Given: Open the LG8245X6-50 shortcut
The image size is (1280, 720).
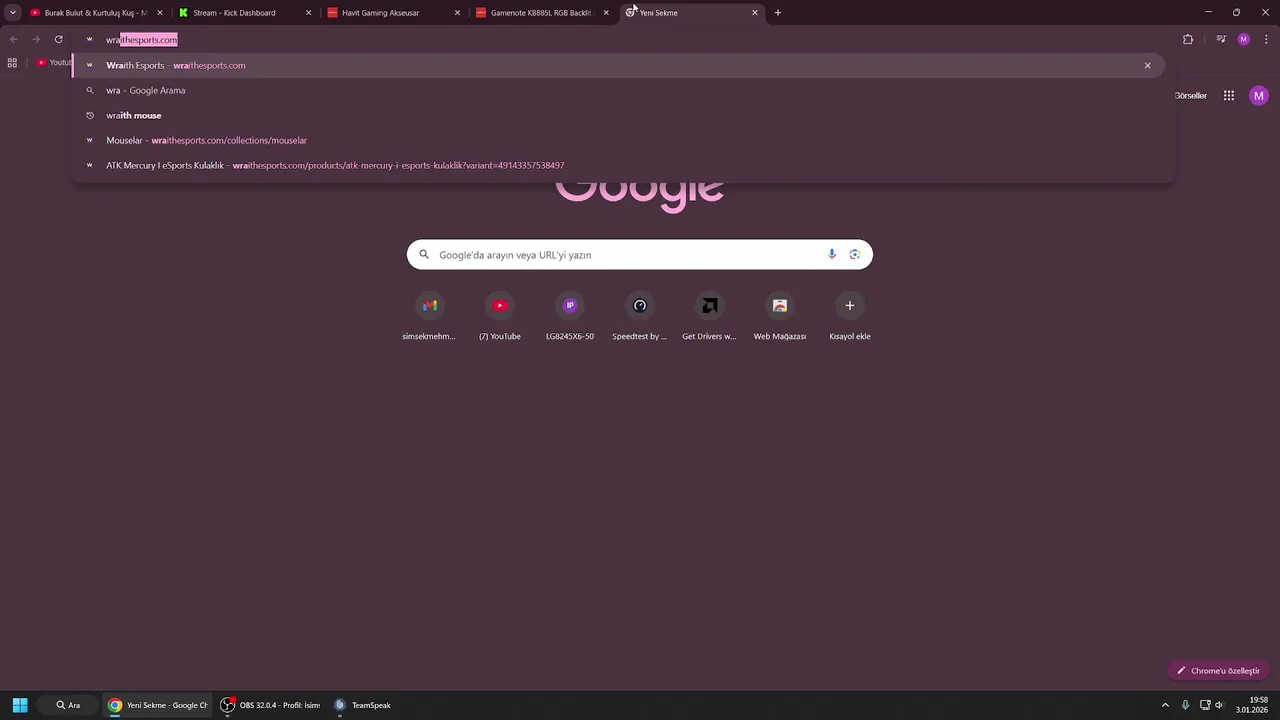Looking at the screenshot, I should 569,317.
